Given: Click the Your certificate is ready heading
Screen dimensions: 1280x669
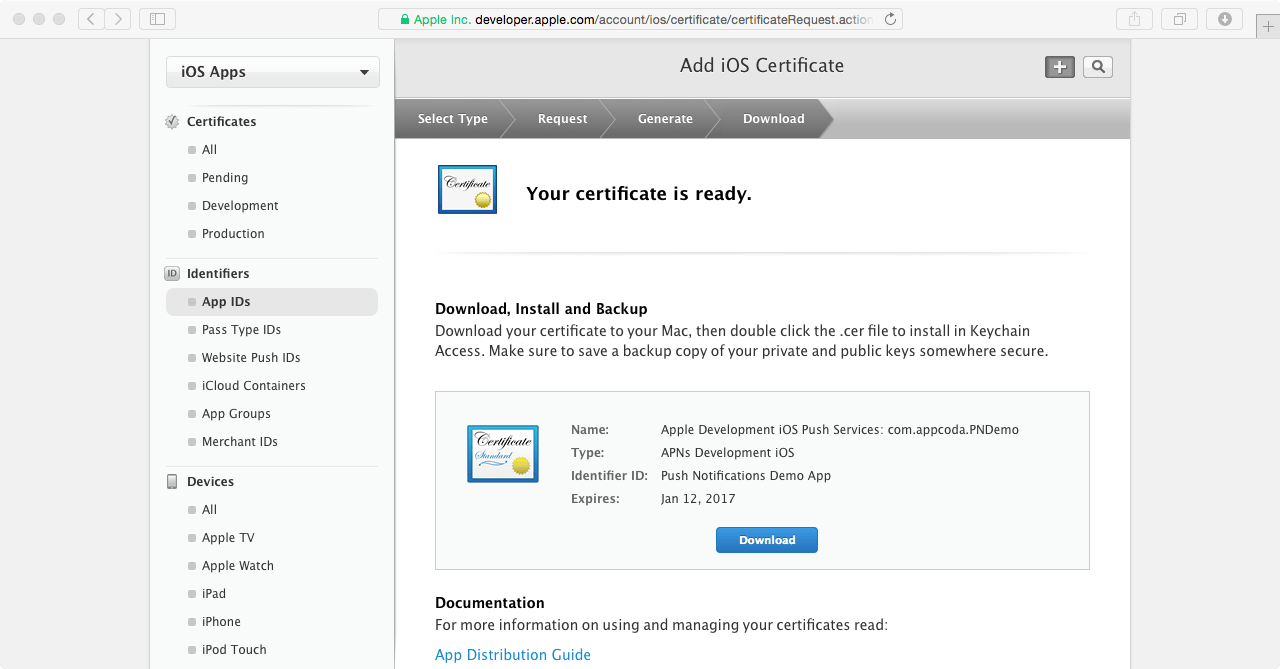Looking at the screenshot, I should point(639,194).
